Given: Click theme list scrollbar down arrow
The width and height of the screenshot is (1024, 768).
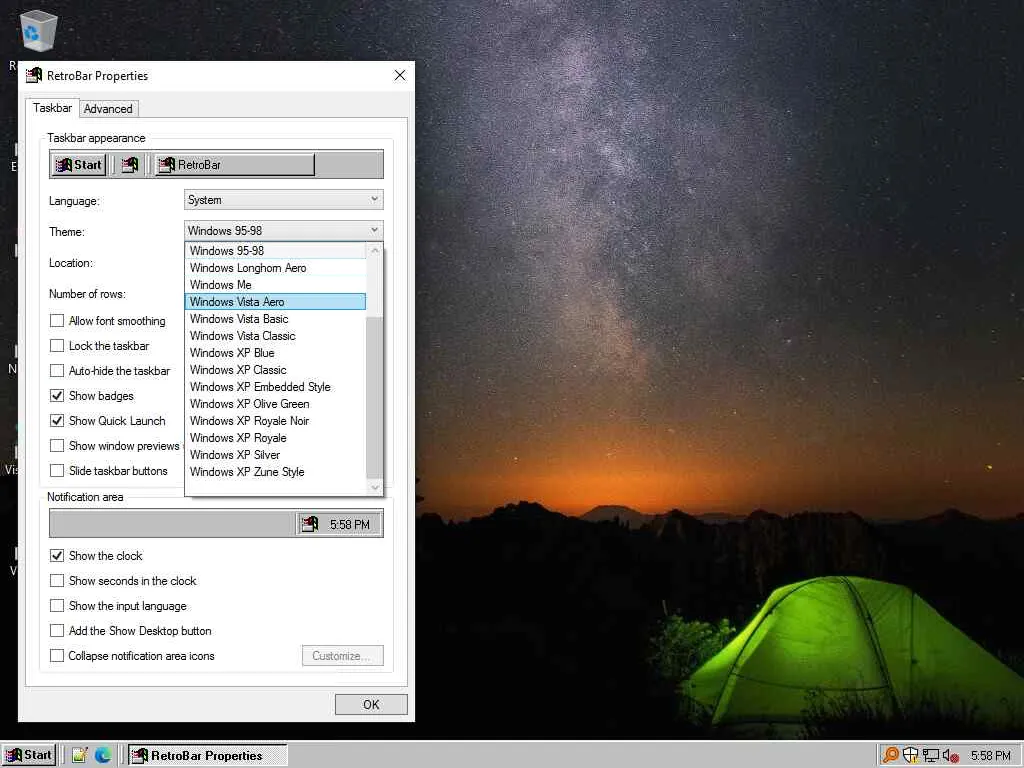Looking at the screenshot, I should [x=375, y=487].
